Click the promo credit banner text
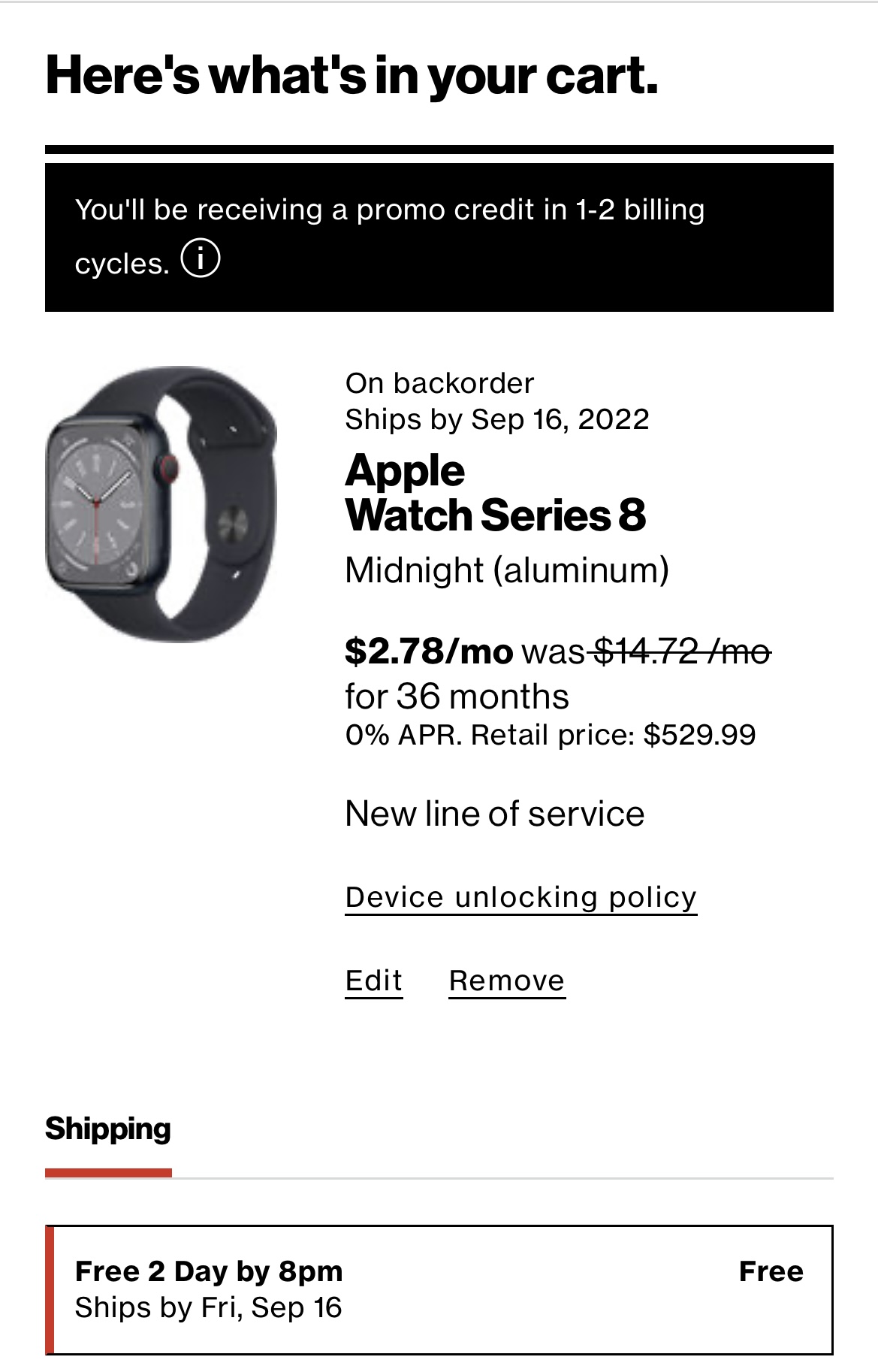 point(390,210)
